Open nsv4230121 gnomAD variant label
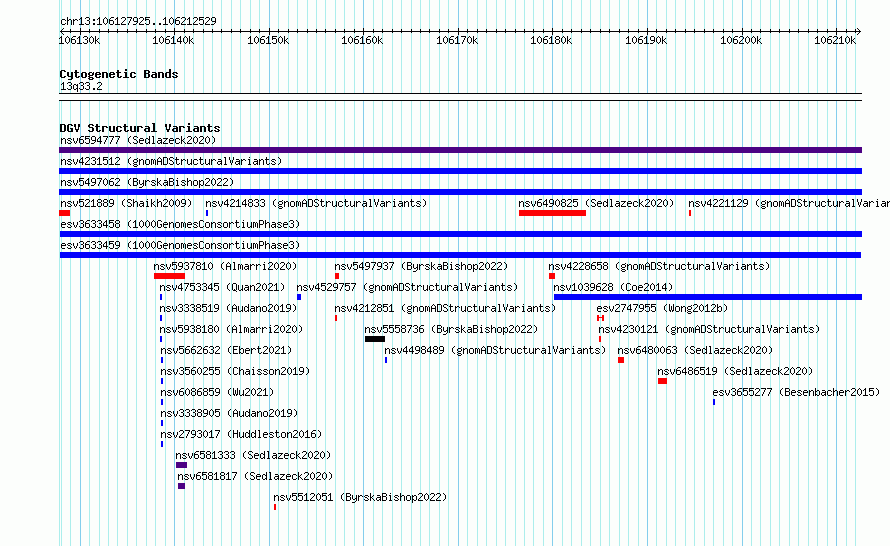Screen dimensions: 890x546 click(709, 329)
